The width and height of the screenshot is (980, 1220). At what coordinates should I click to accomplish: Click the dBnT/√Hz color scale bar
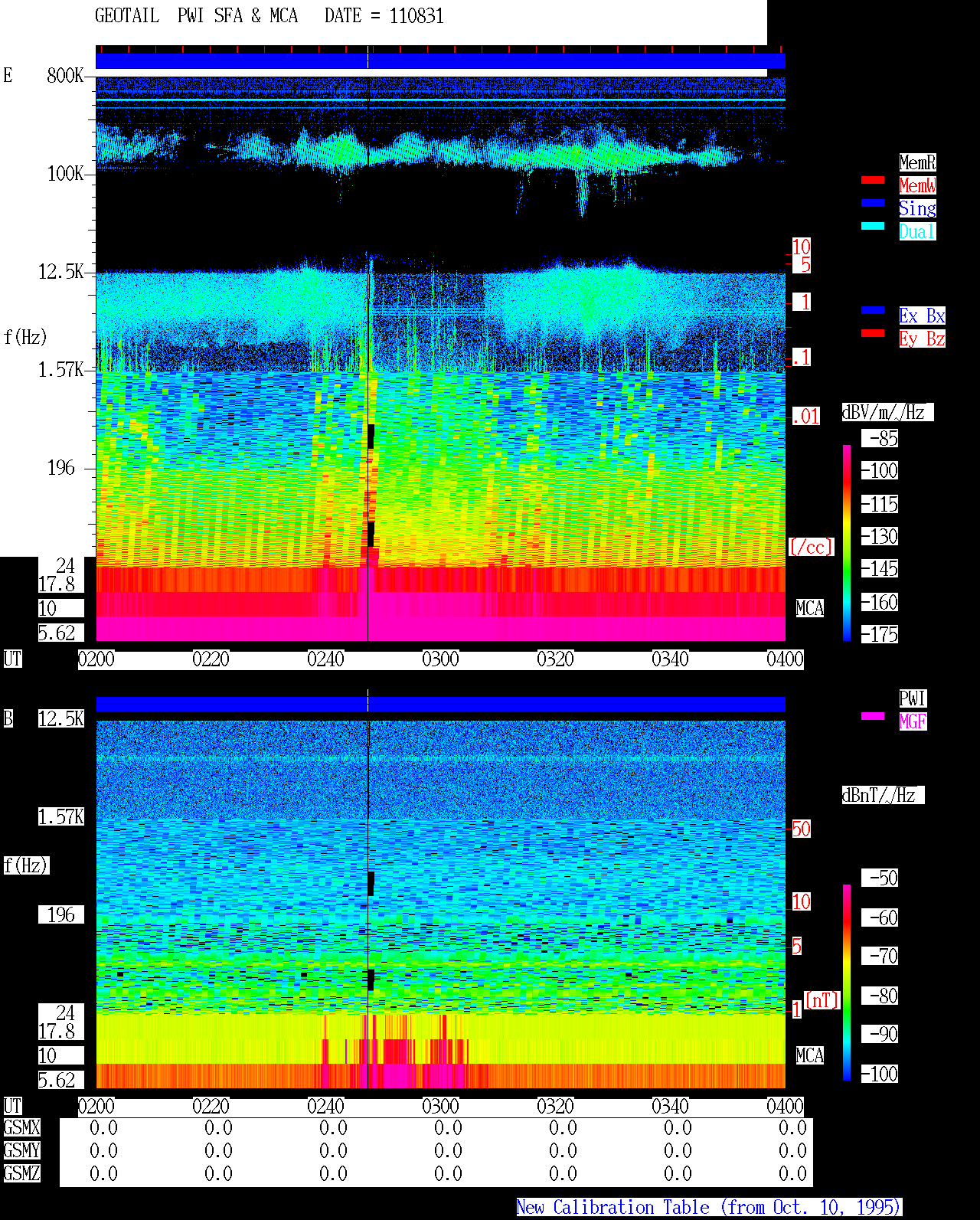(847, 983)
